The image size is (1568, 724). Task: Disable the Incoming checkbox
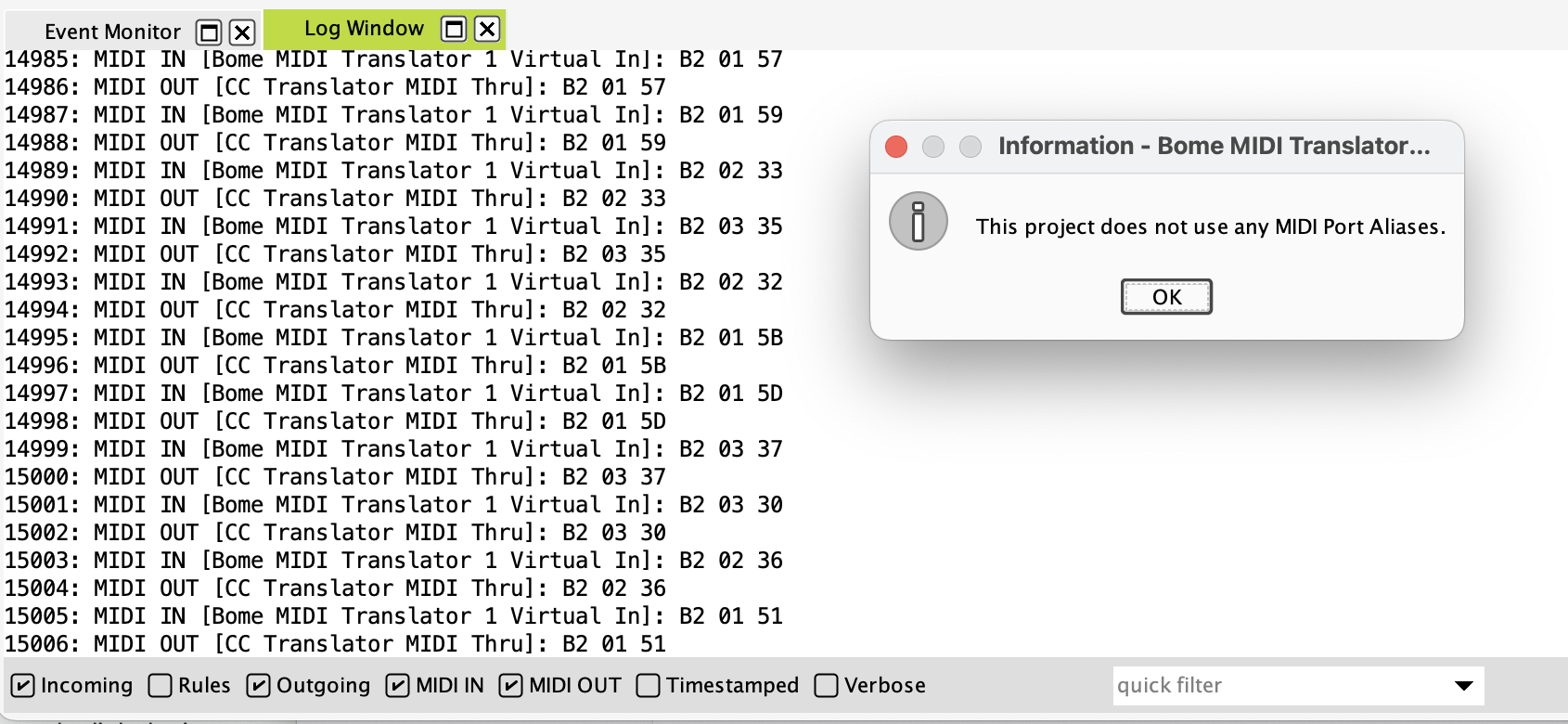[24, 686]
